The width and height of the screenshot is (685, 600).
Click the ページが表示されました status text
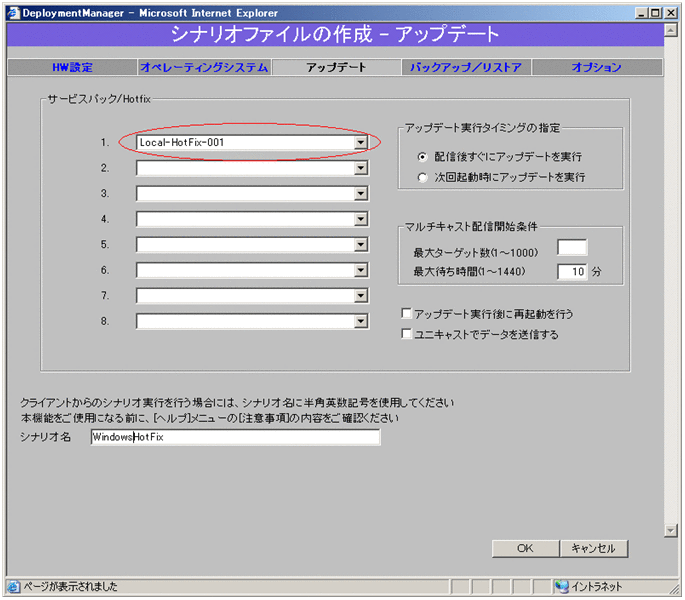pyautogui.click(x=70, y=586)
